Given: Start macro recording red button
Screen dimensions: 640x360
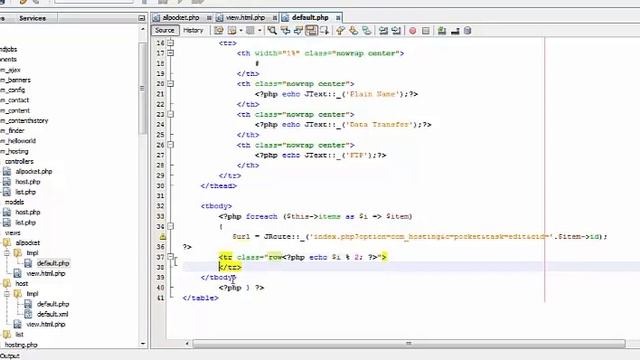Looking at the screenshot, I should point(413,31).
